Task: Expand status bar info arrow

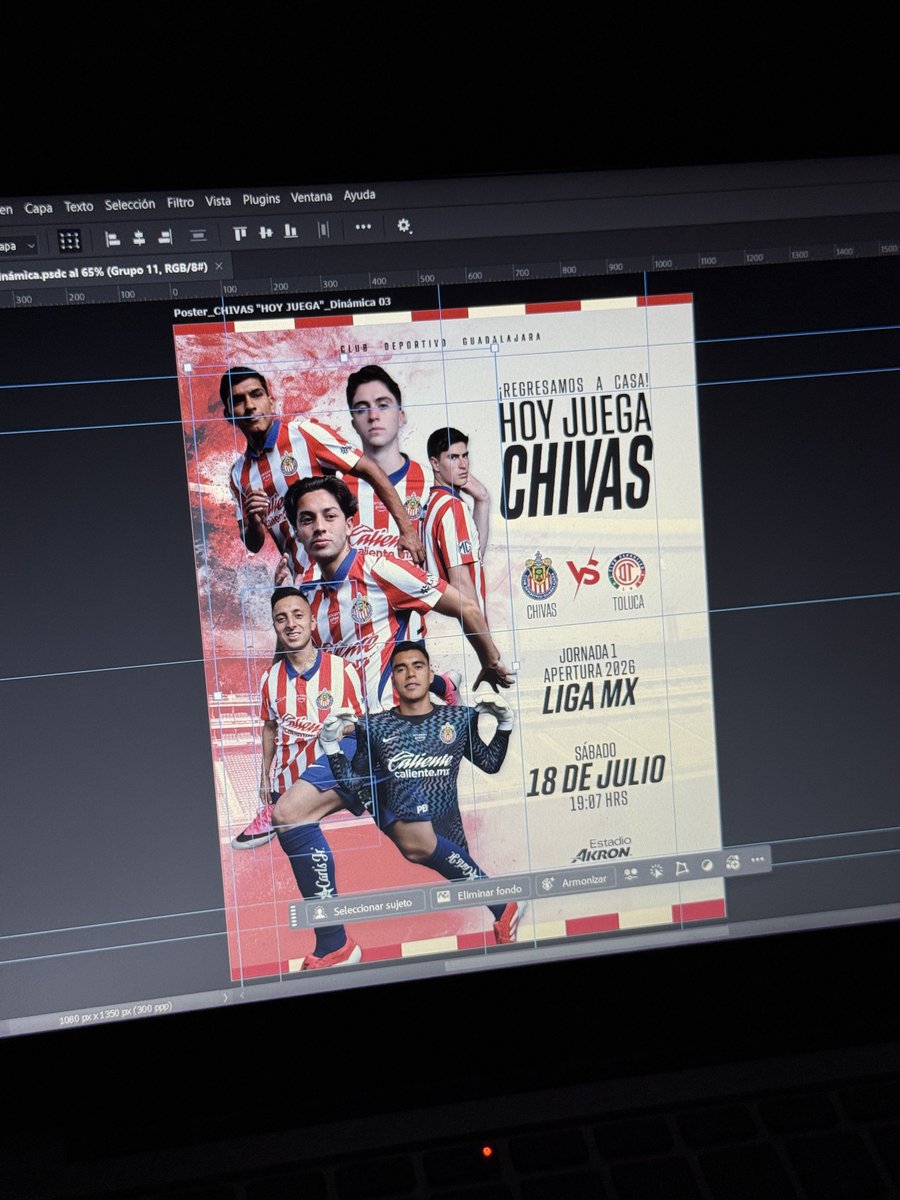Action: [x=225, y=998]
